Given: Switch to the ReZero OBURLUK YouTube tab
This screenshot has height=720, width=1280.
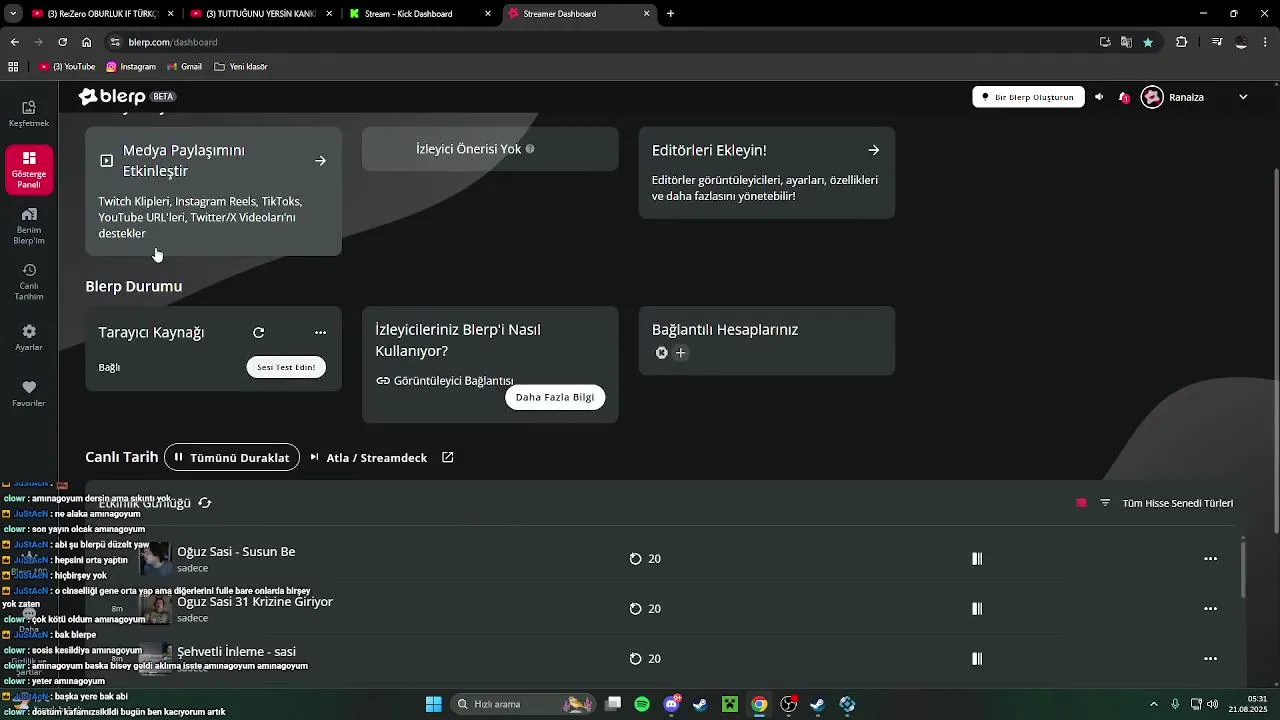Looking at the screenshot, I should coord(103,14).
